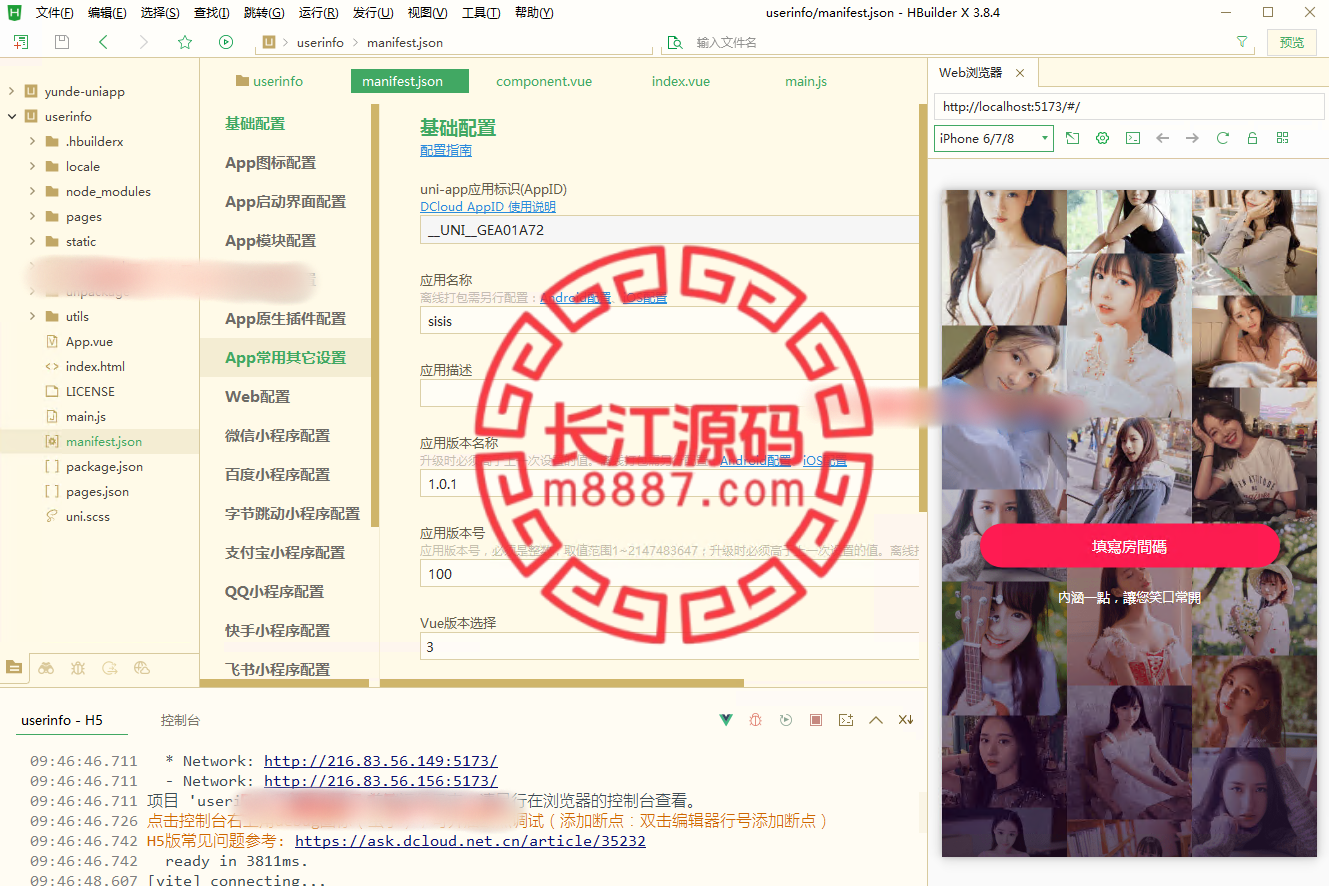Clear console output with X icon

(x=906, y=720)
